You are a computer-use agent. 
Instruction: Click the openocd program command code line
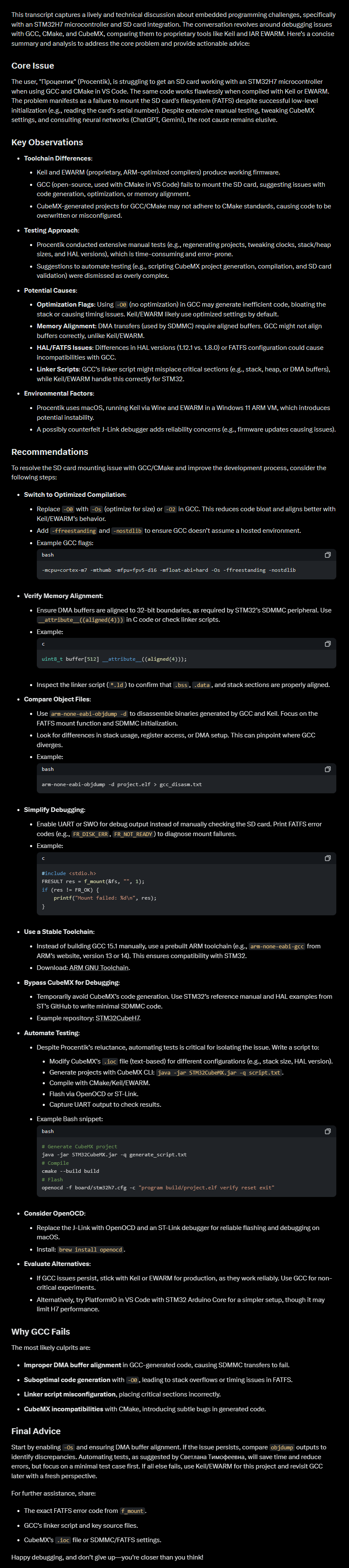point(157,1188)
